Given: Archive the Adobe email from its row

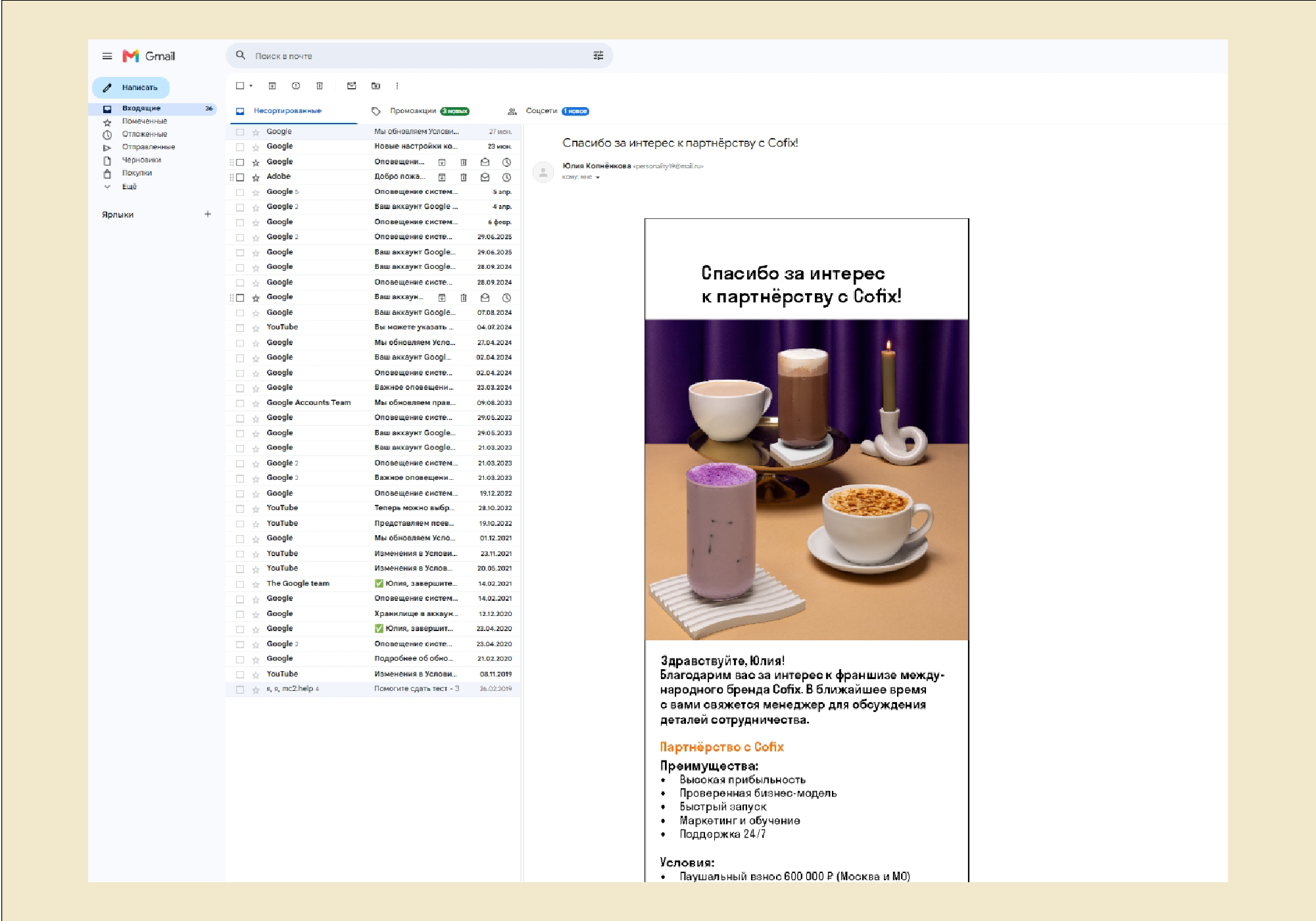Looking at the screenshot, I should tap(442, 177).
